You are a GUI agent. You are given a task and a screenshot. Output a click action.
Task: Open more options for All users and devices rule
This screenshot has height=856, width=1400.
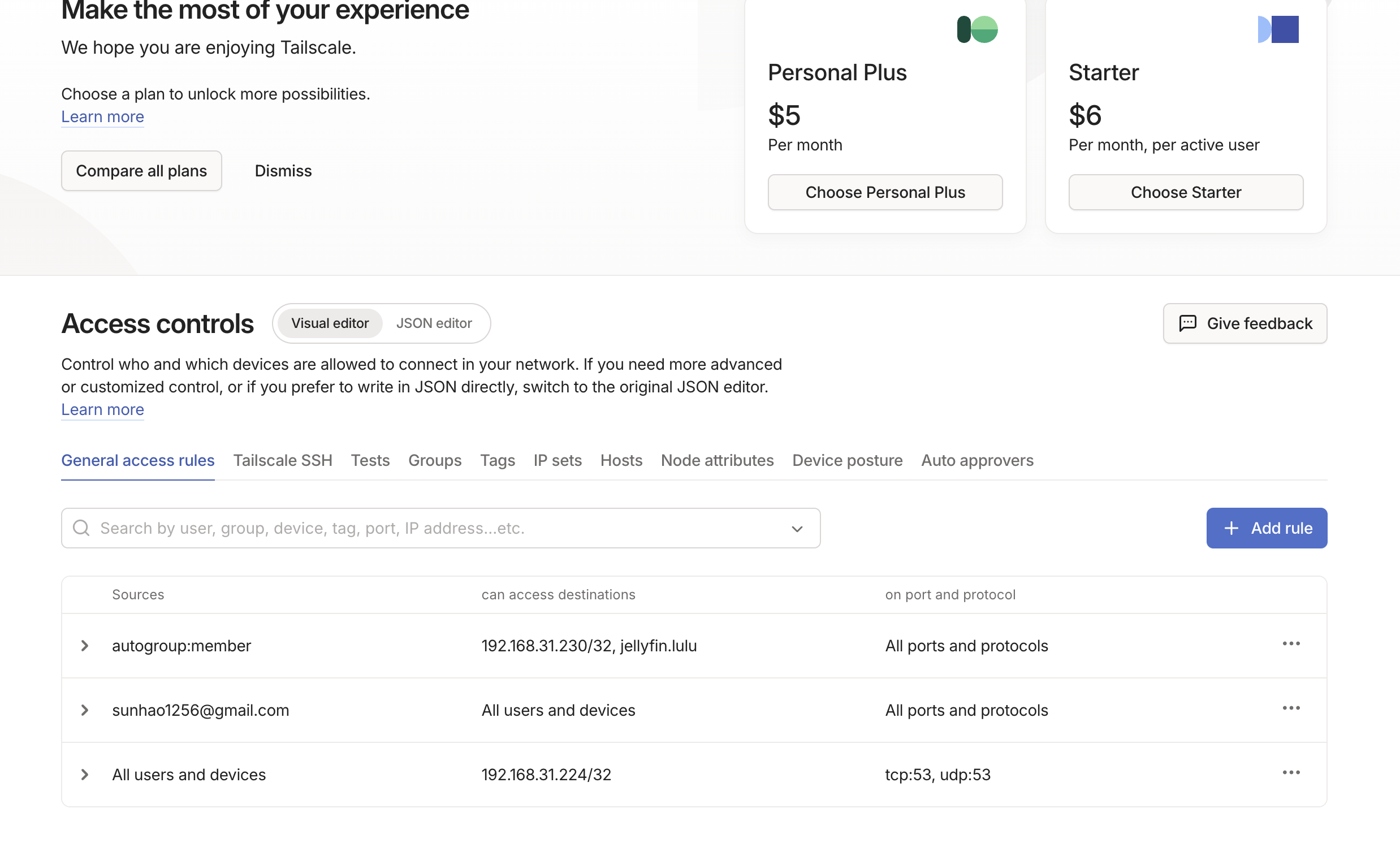click(1291, 773)
